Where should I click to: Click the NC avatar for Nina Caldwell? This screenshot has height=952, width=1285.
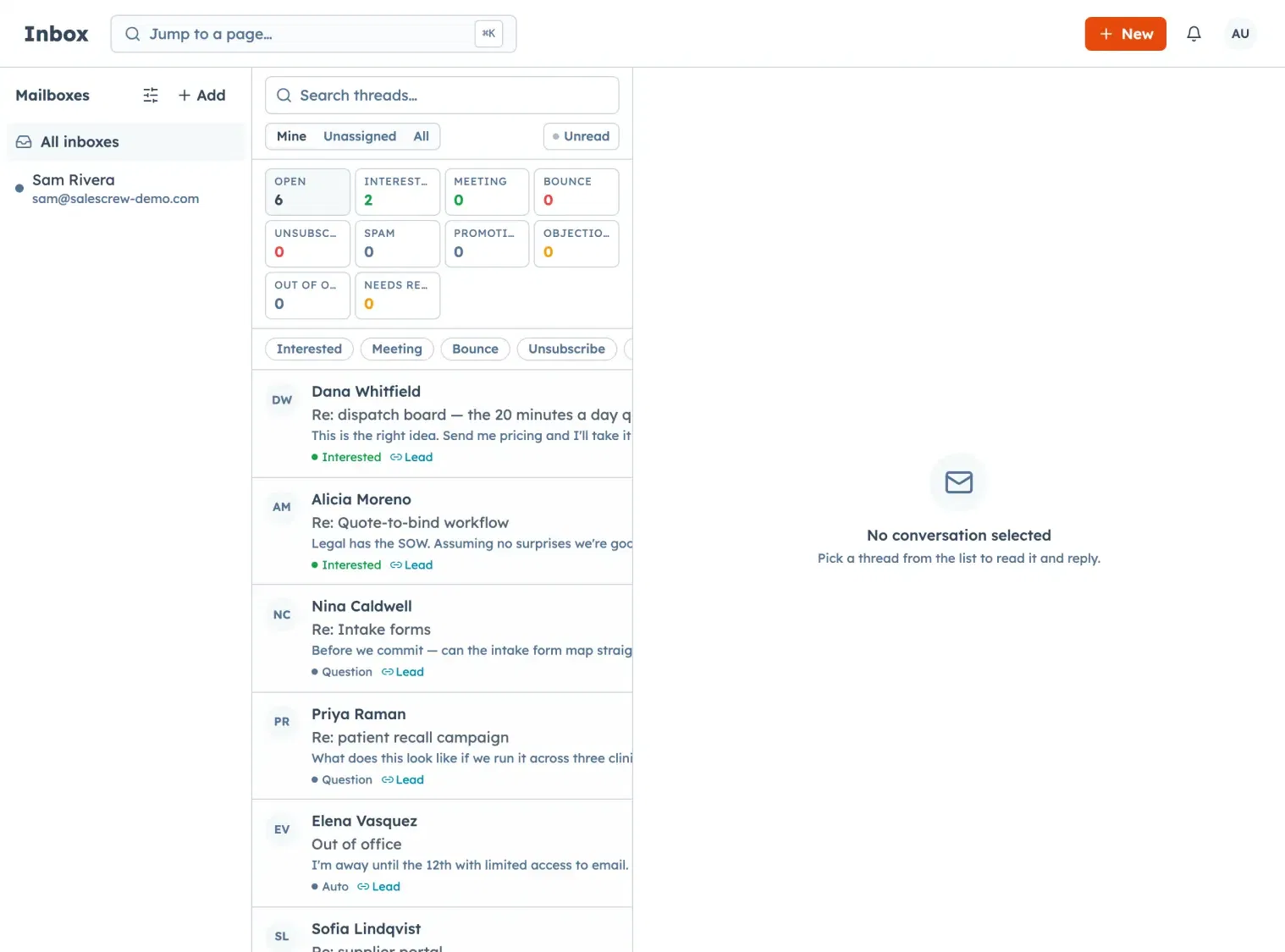tap(282, 615)
